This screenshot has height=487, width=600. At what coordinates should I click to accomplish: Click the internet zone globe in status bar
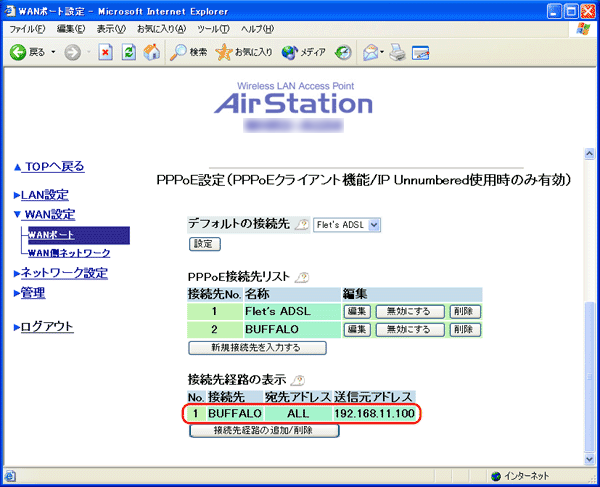[496, 476]
